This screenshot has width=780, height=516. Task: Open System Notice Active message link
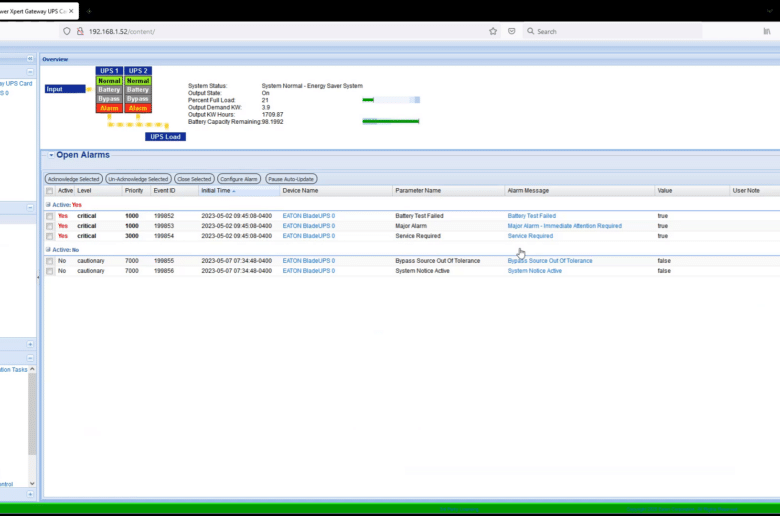coord(534,271)
